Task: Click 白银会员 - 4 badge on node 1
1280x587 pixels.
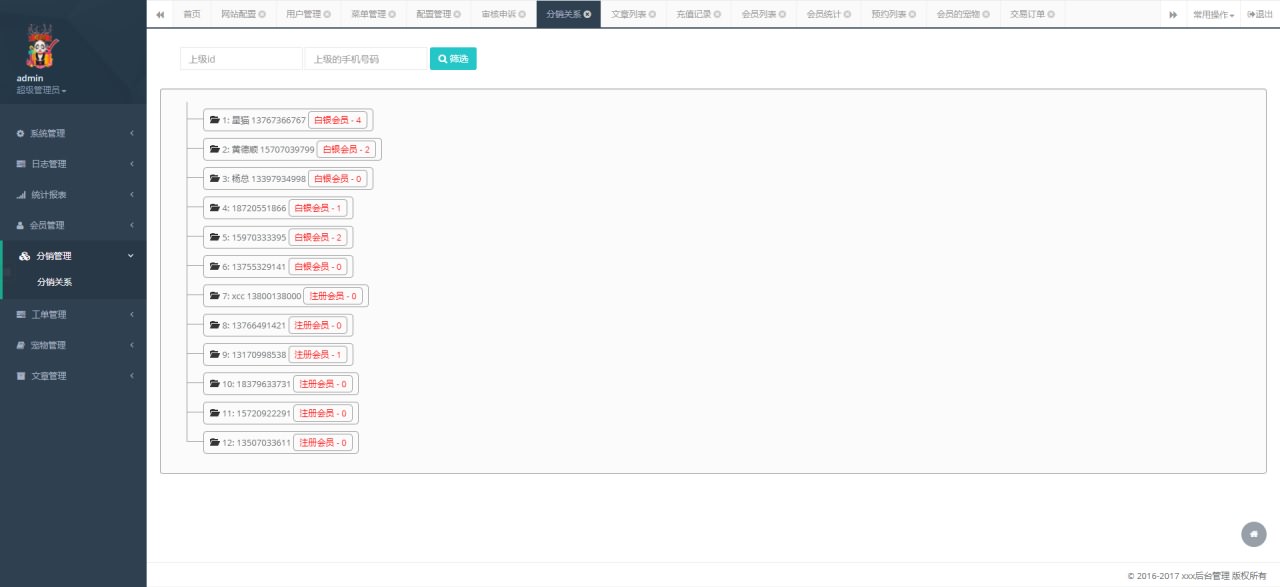Action: coord(337,120)
